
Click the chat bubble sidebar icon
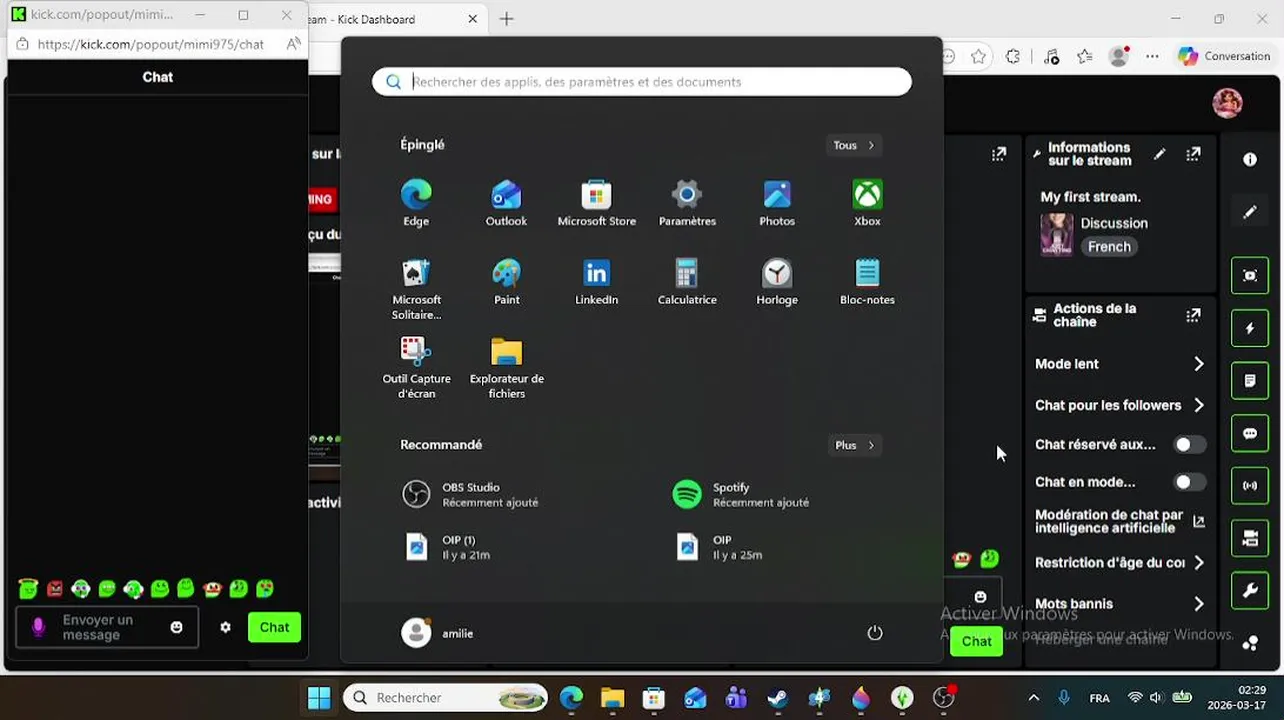point(1250,434)
